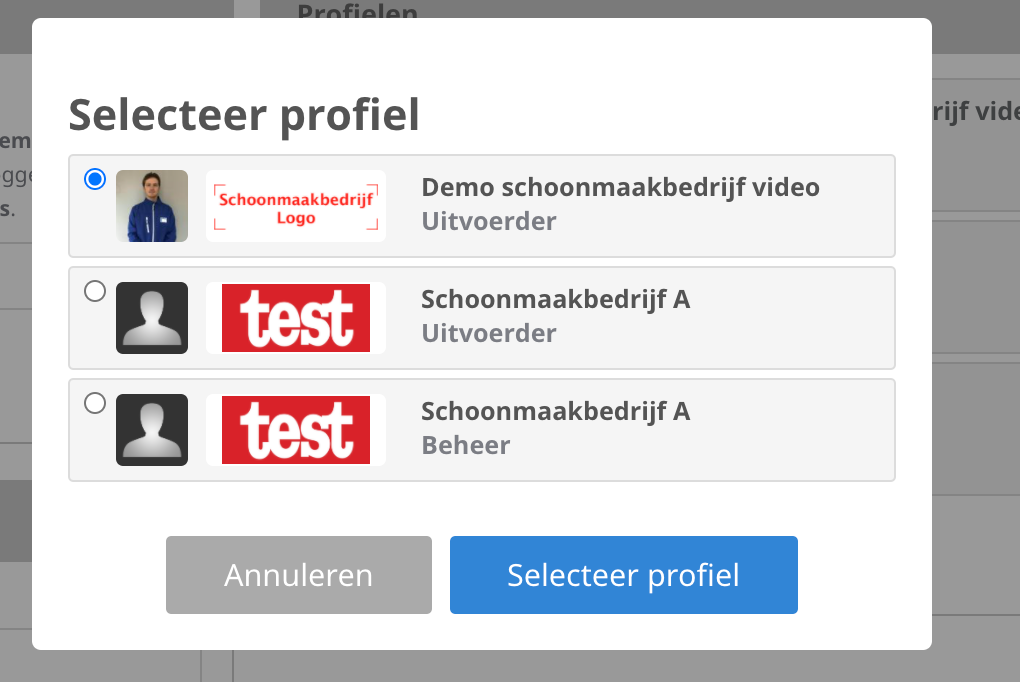Click Schoonmaakbedrijf A name above Beheer
The height and width of the screenshot is (682, 1020).
[555, 411]
